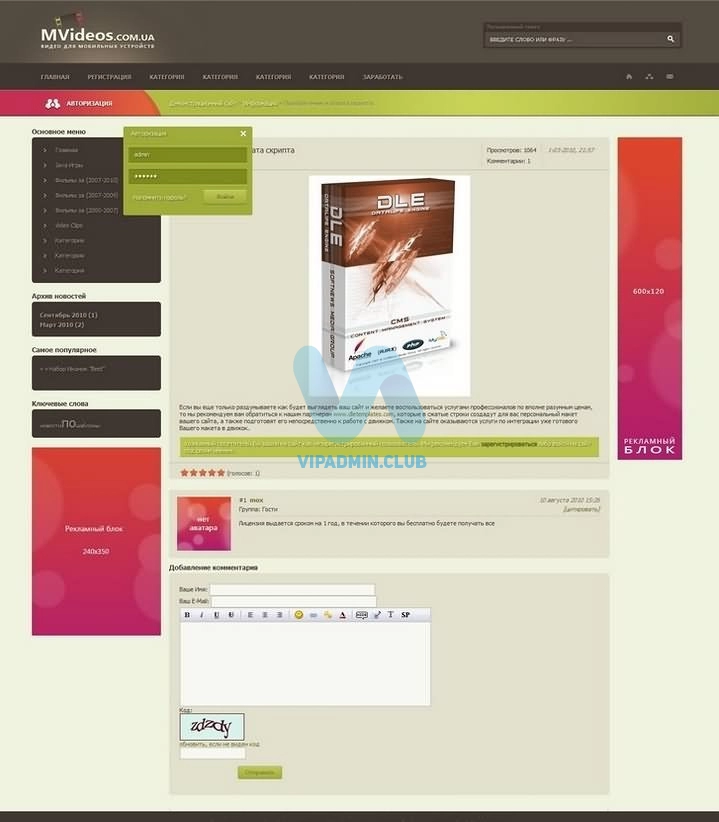The height and width of the screenshot is (822, 719).
Task: Click the 240x350 left advertising banner
Action: (x=96, y=541)
